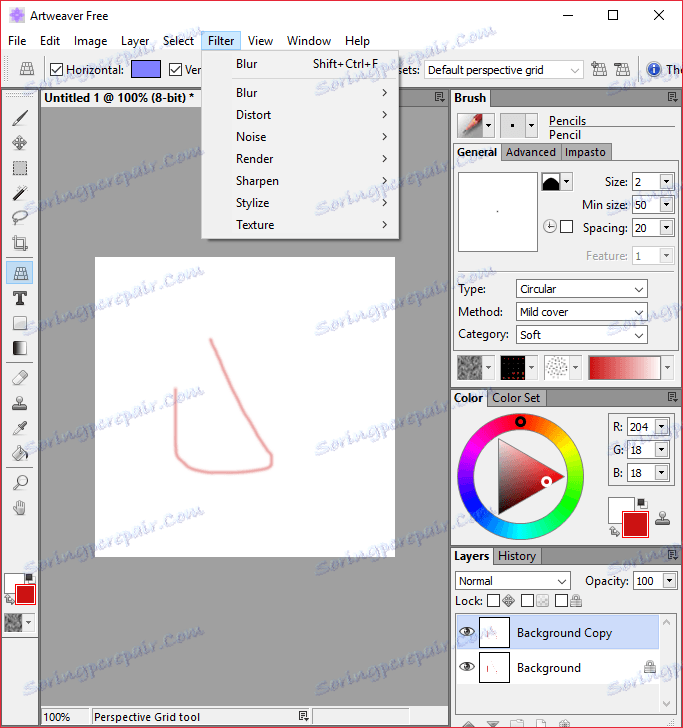Open the Noise filter submenu

click(x=300, y=136)
